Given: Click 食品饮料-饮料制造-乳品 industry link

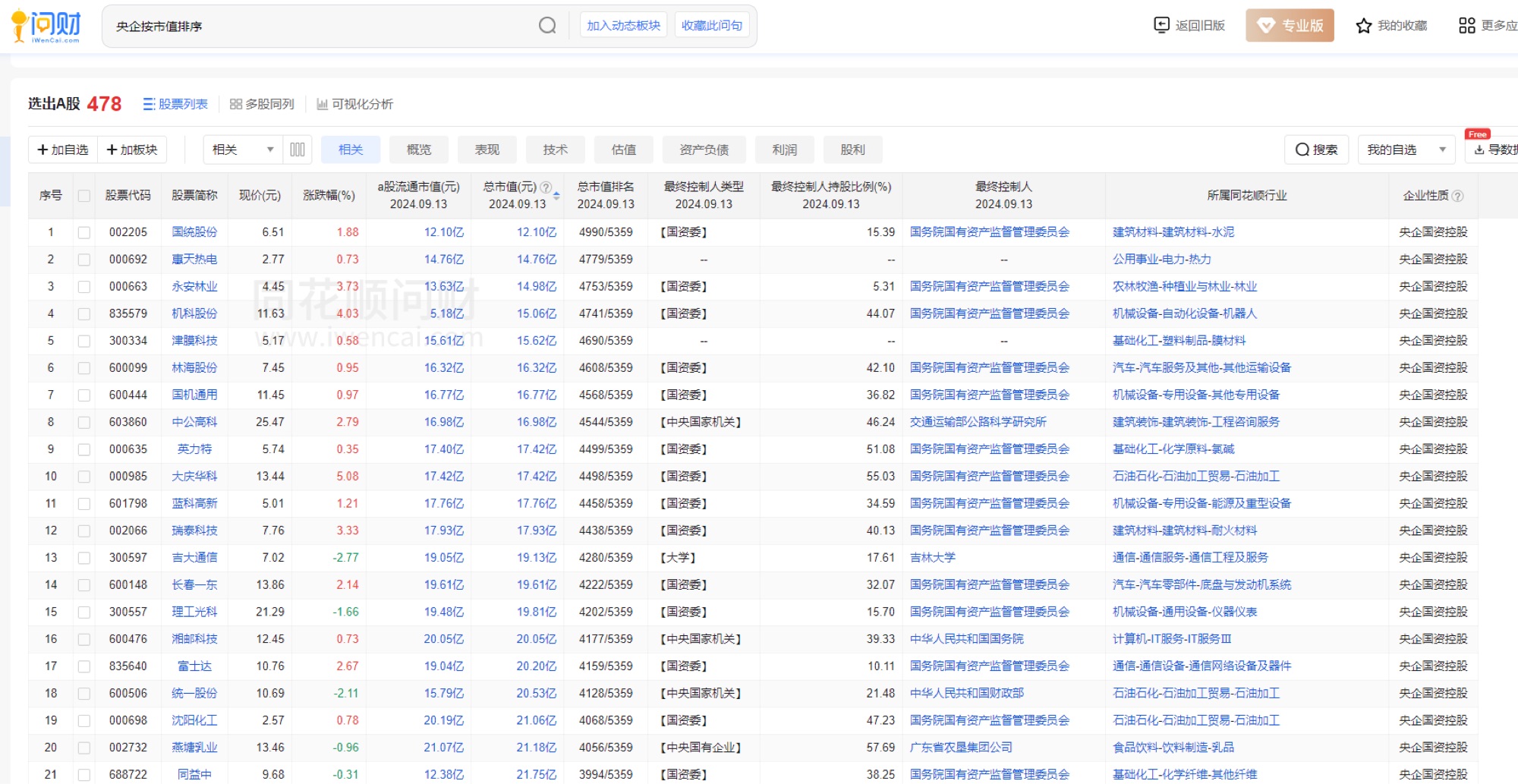Looking at the screenshot, I should [1173, 748].
